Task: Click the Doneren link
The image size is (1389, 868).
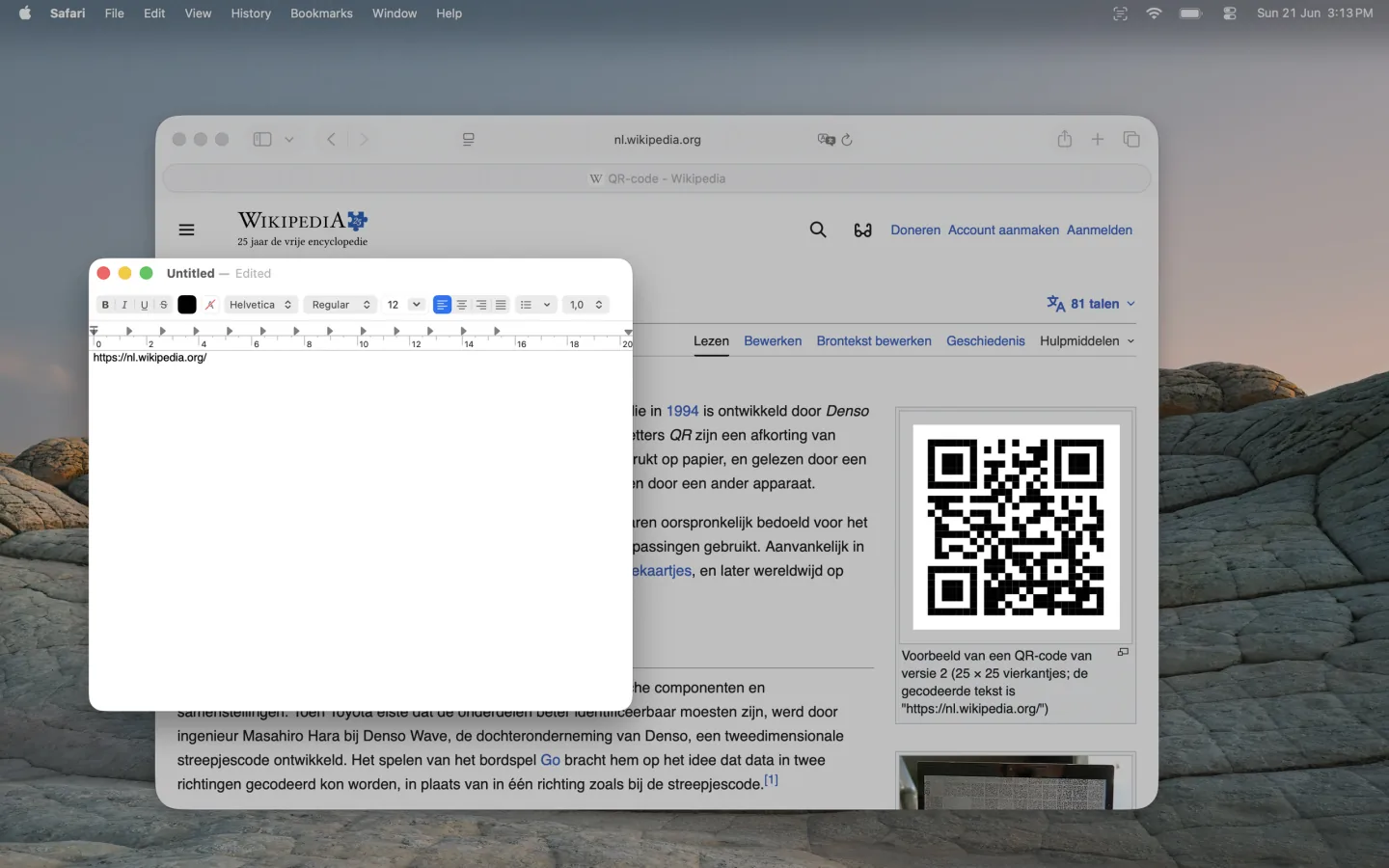Action: [x=915, y=230]
